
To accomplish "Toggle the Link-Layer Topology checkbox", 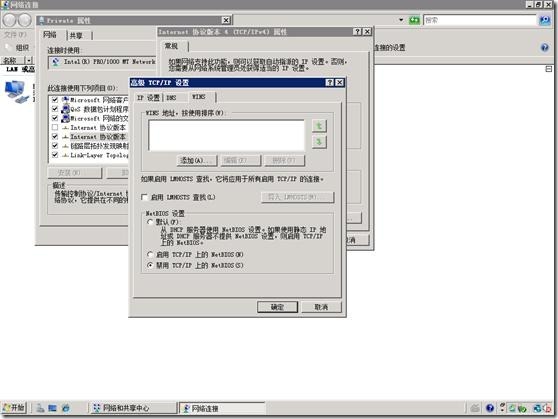I will tap(55, 155).
